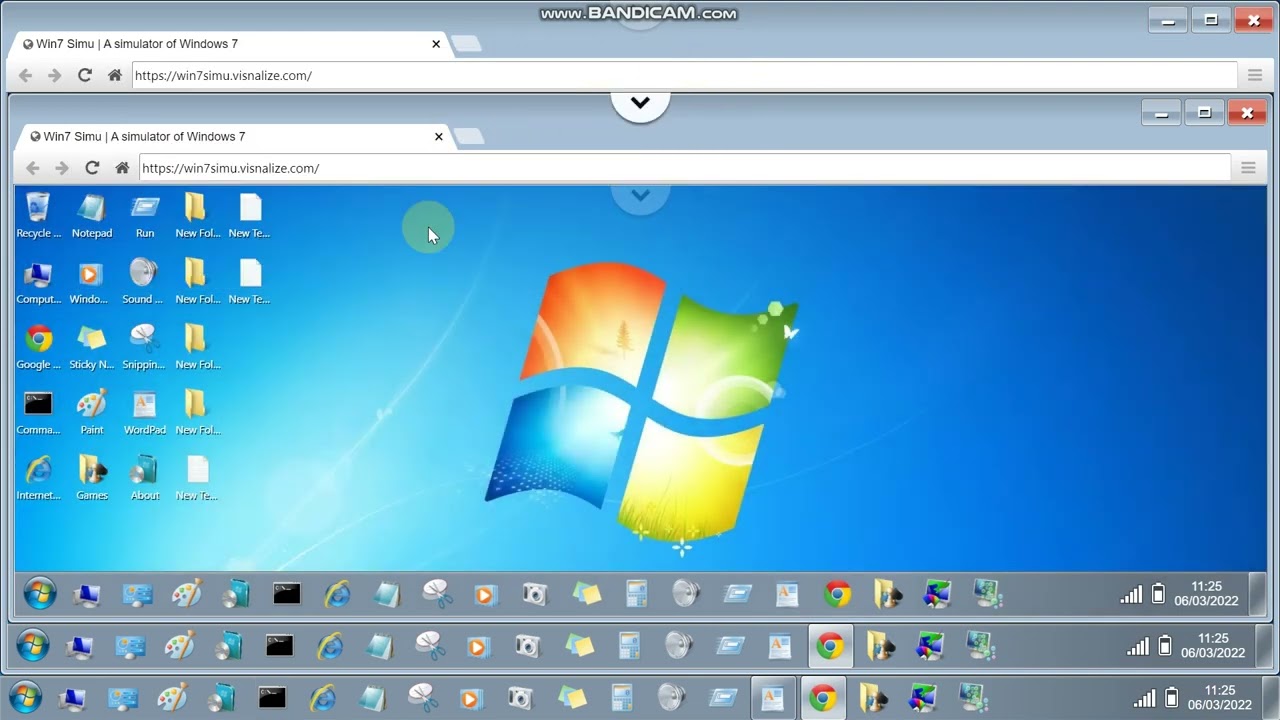
Task: Open Command Prompt on the innermost taskbar
Action: tap(287, 594)
